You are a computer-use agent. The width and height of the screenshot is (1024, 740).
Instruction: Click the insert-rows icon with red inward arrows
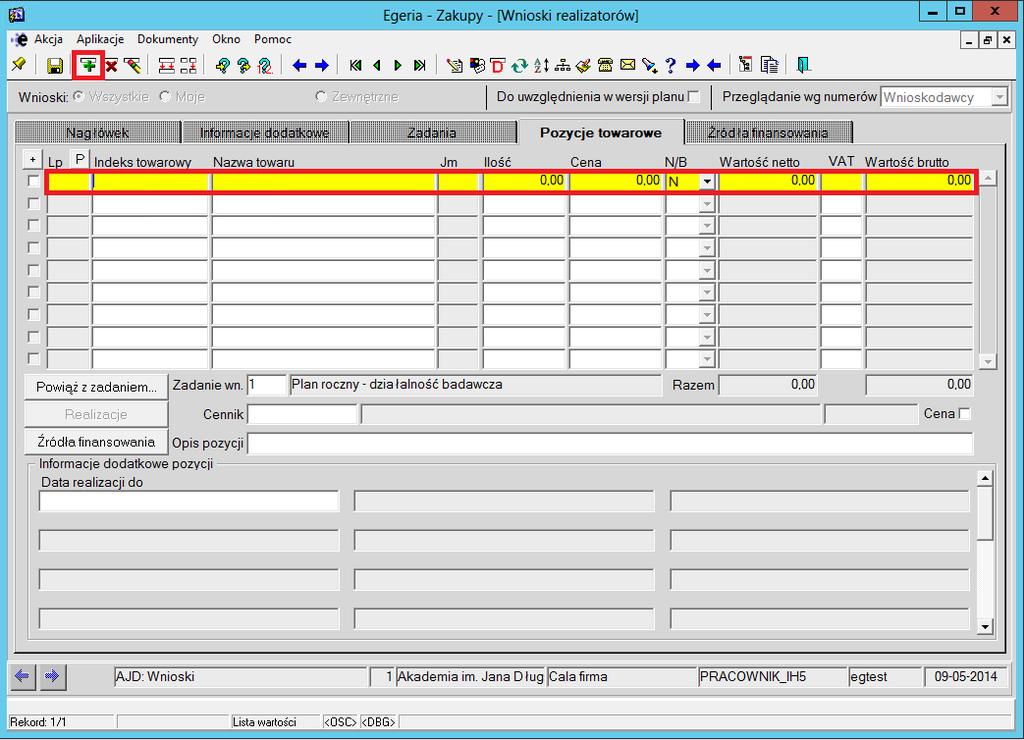(x=167, y=65)
